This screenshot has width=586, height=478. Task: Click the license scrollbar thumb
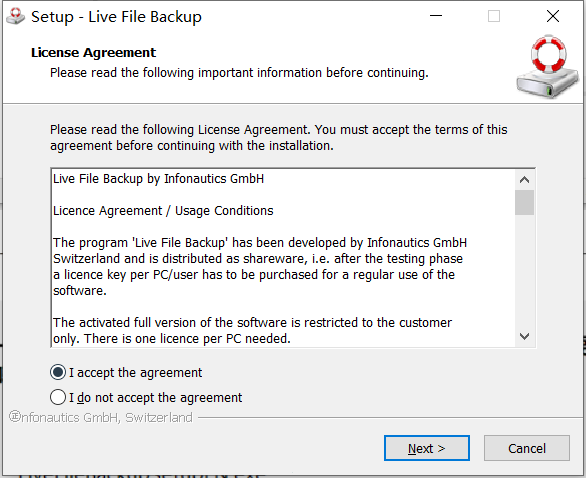pos(524,203)
